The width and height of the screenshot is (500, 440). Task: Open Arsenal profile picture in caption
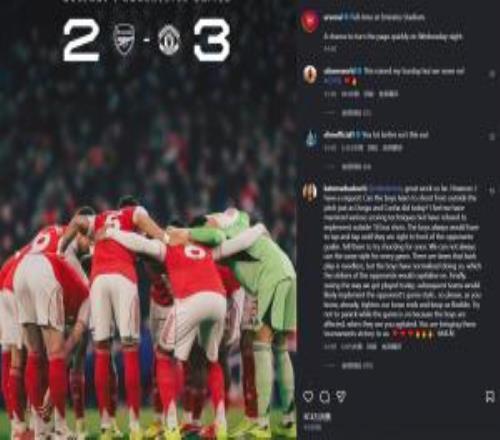(x=310, y=22)
